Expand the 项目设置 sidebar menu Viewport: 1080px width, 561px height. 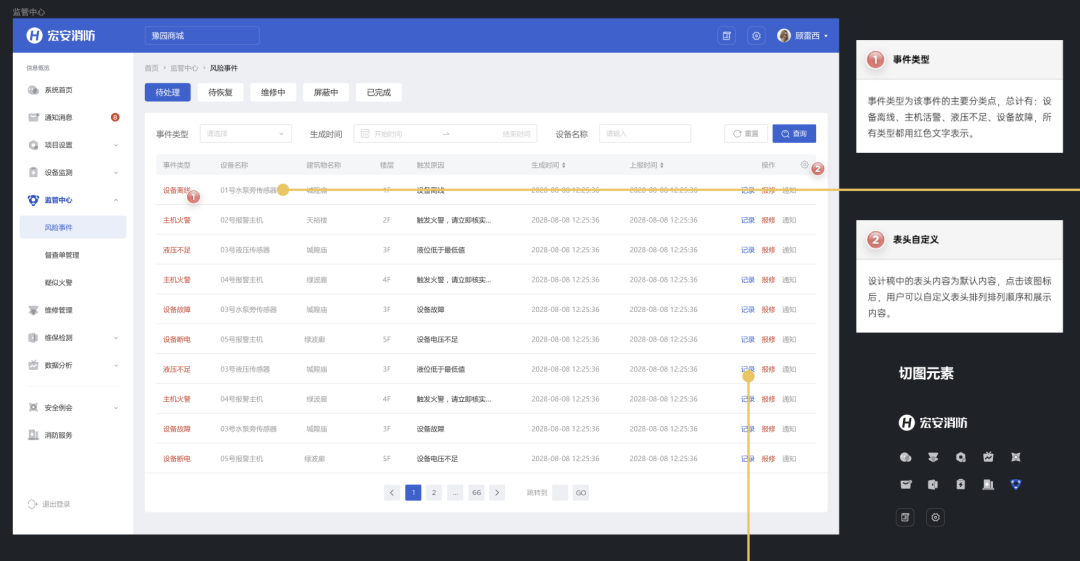(115, 145)
